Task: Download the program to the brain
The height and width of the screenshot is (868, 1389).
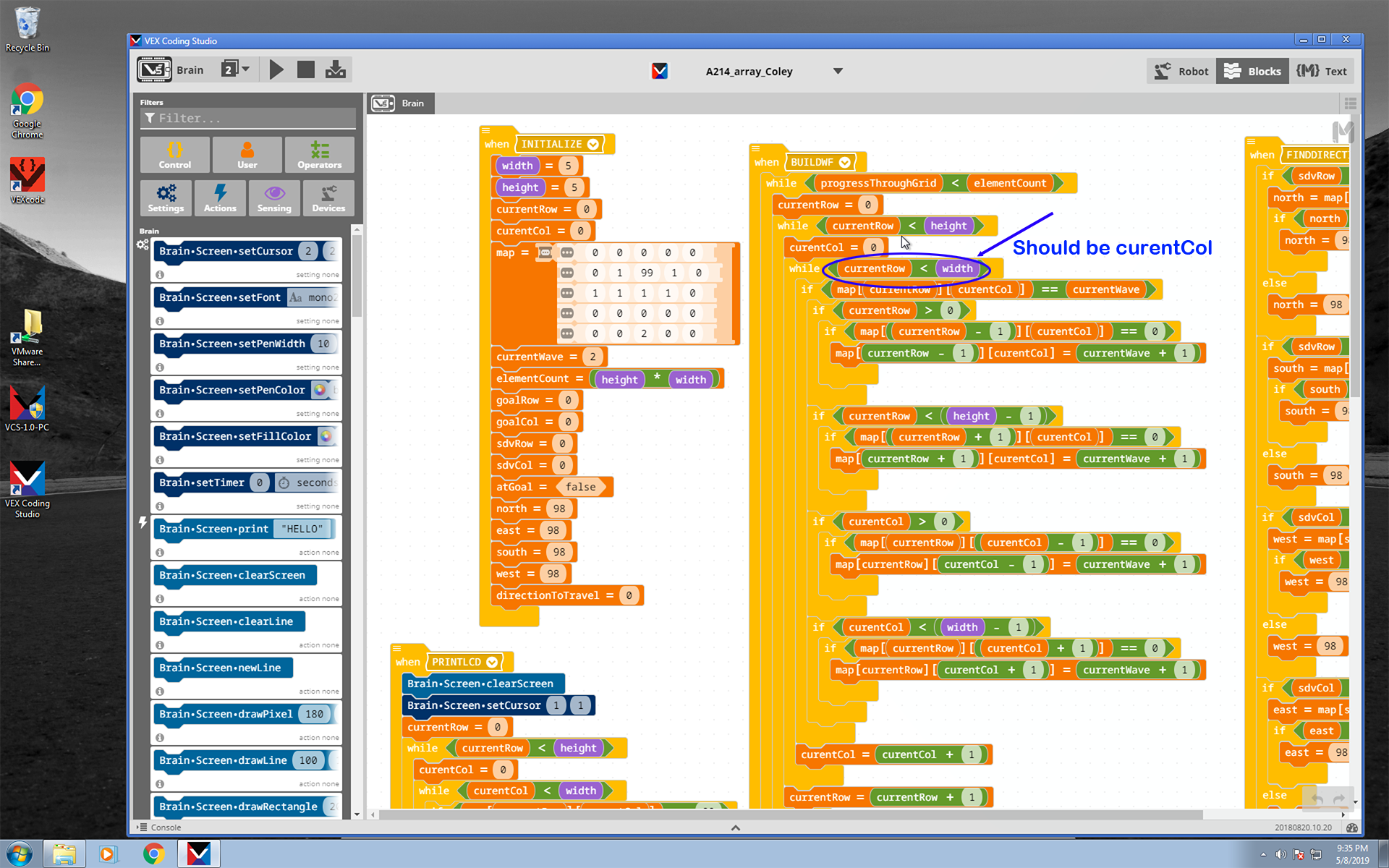Action: tap(336, 70)
